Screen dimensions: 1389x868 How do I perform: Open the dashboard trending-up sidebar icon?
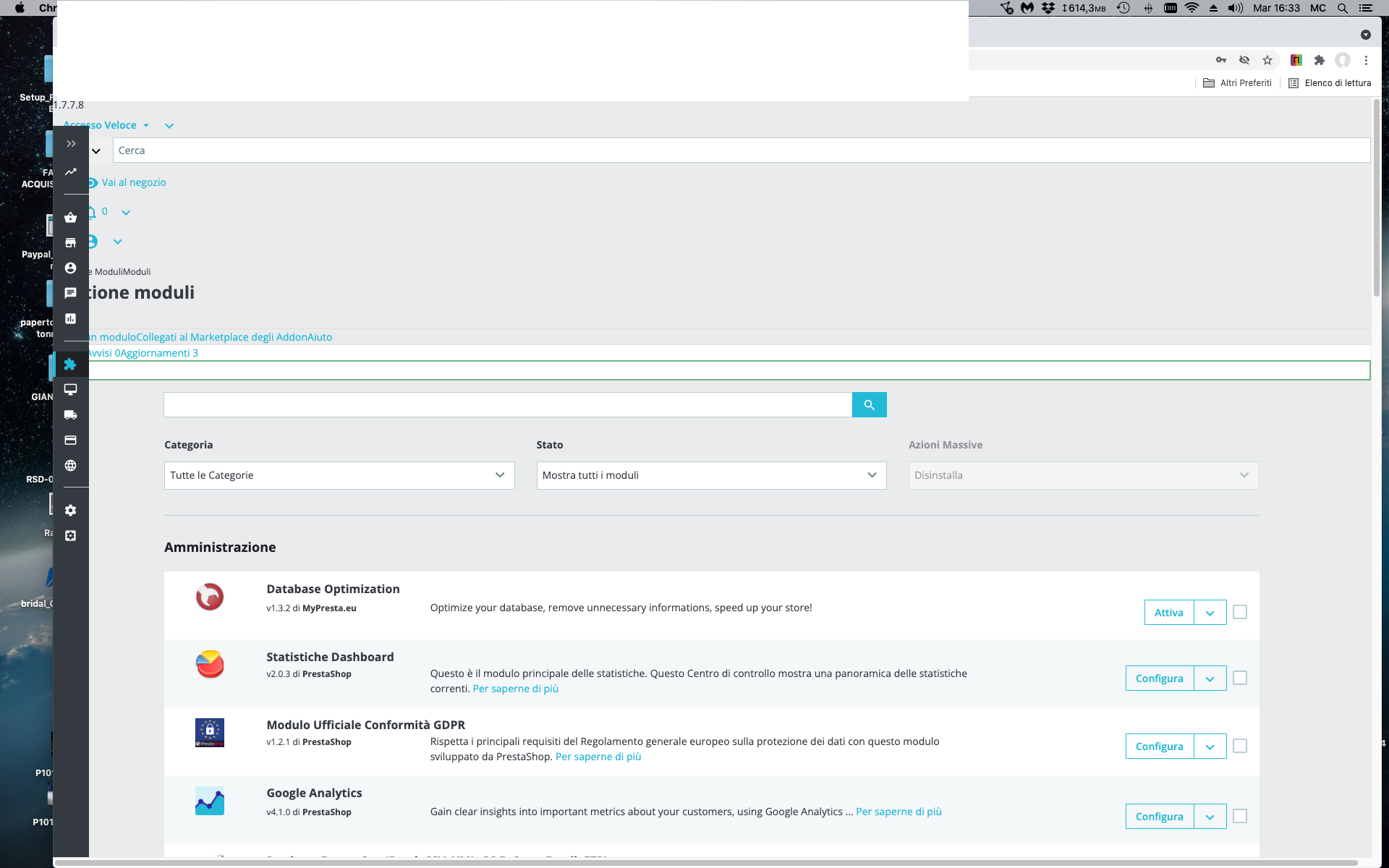pyautogui.click(x=70, y=172)
